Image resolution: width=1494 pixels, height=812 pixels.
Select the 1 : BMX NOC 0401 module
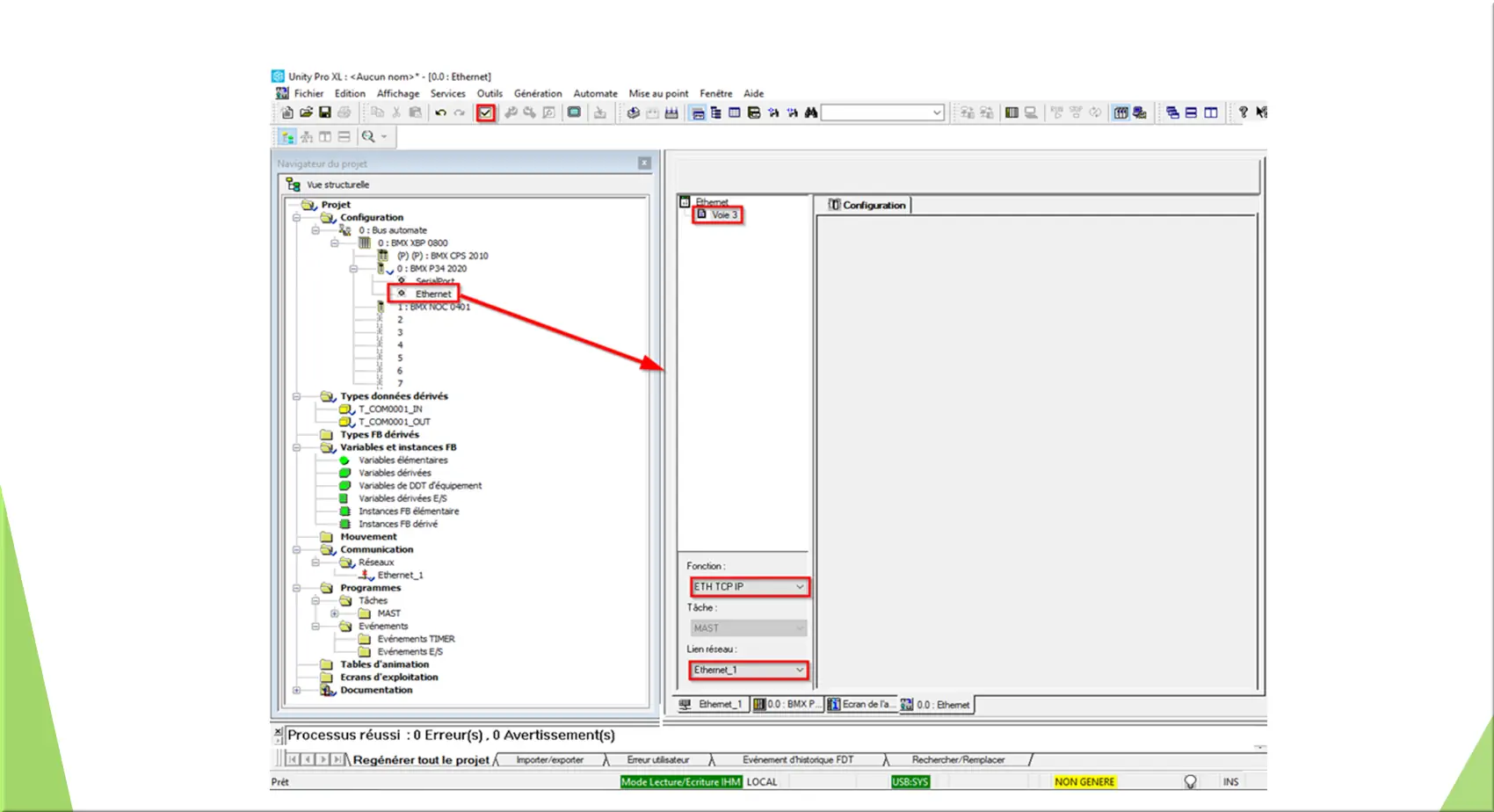point(432,307)
